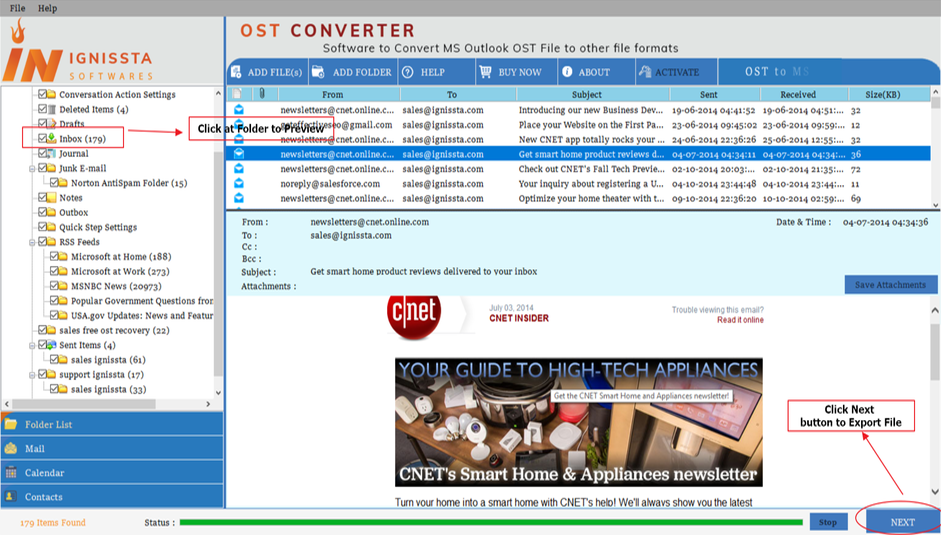Open the Calendar icon in sidebar
This screenshot has width=941, height=535.
(10, 473)
